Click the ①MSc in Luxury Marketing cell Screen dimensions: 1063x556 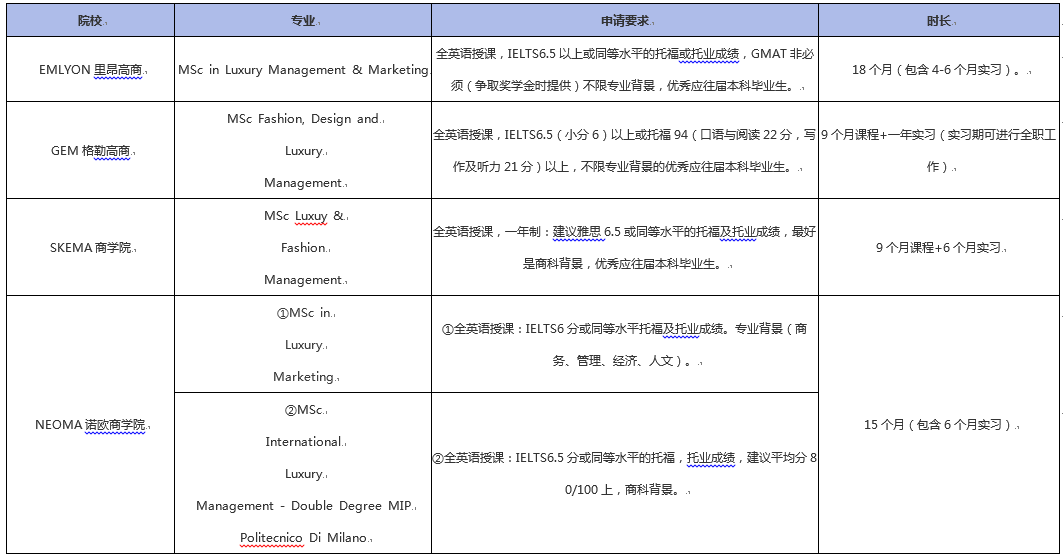coord(302,344)
